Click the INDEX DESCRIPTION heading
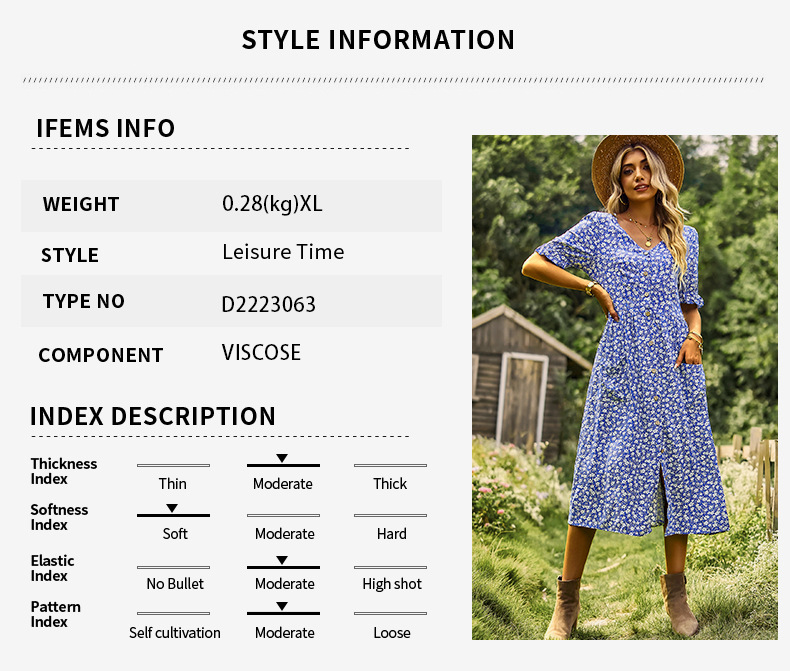 (x=153, y=416)
